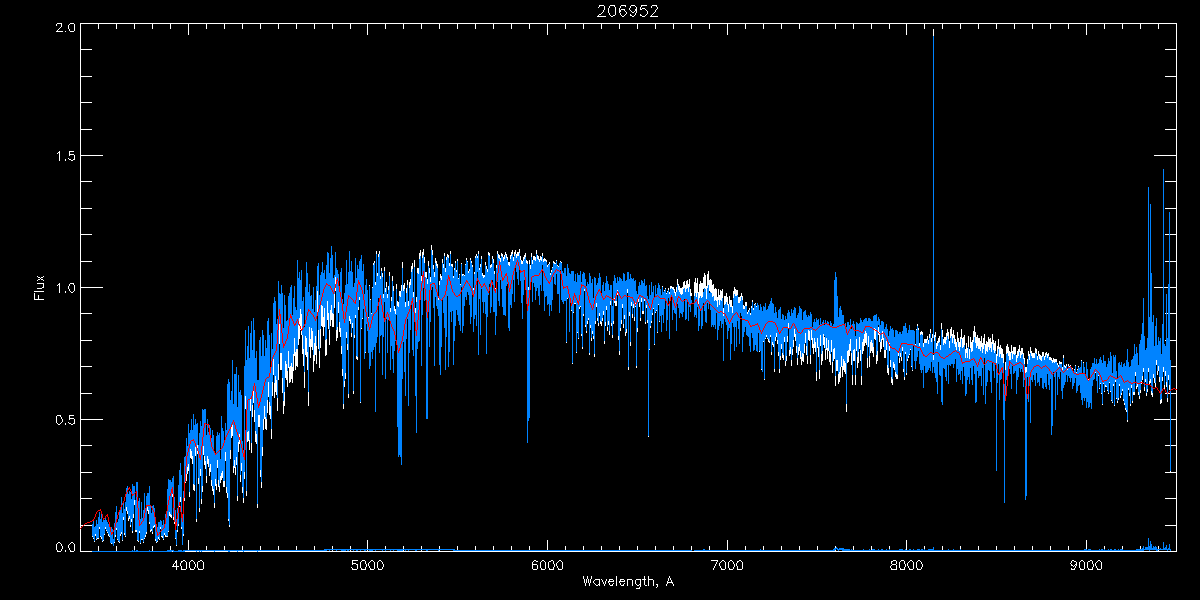Click the 6000 wavelength tick label

coord(547,565)
